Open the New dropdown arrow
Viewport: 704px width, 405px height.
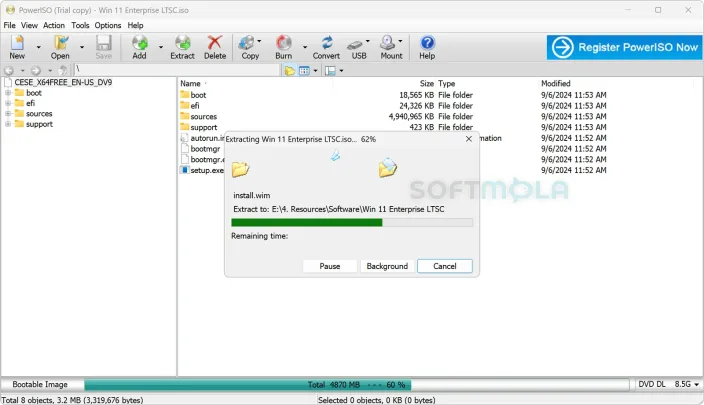click(x=39, y=47)
